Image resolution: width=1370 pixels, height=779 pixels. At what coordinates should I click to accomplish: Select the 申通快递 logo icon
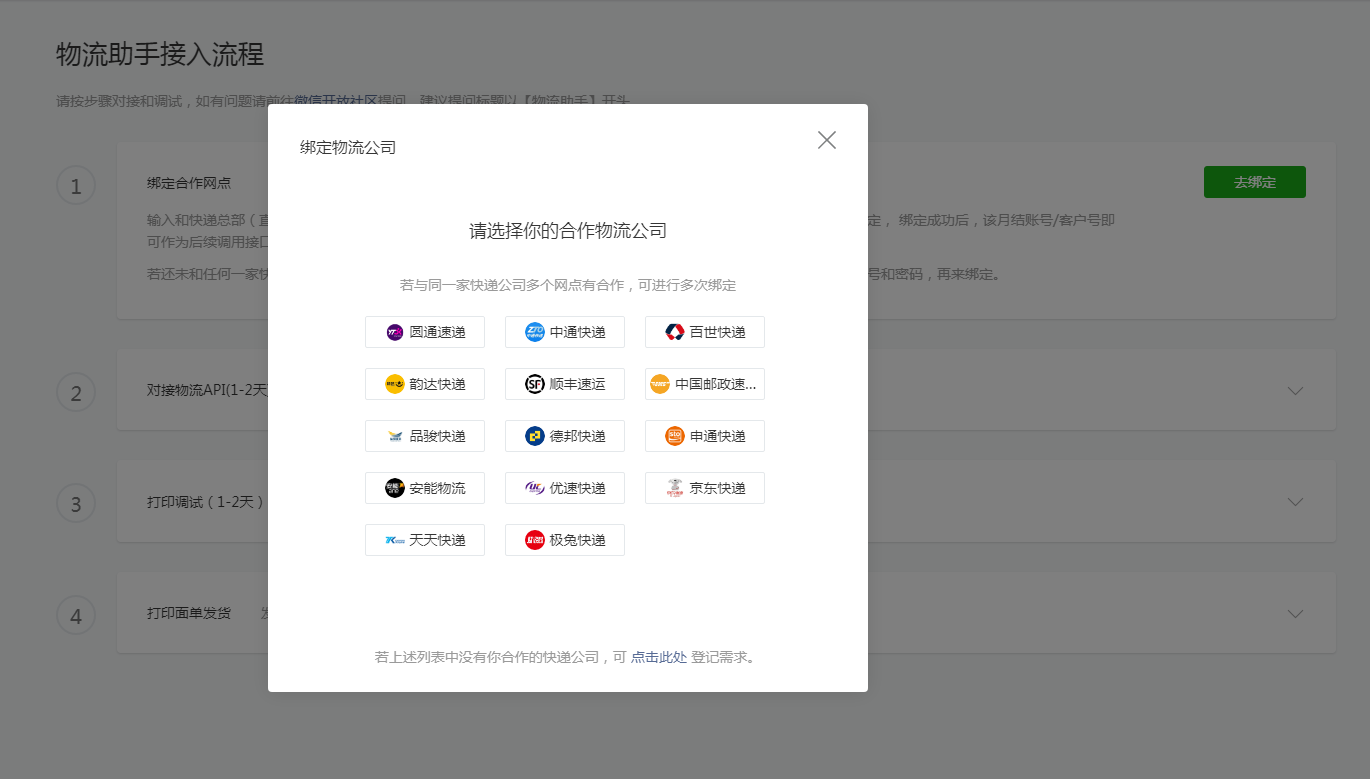[x=675, y=436]
